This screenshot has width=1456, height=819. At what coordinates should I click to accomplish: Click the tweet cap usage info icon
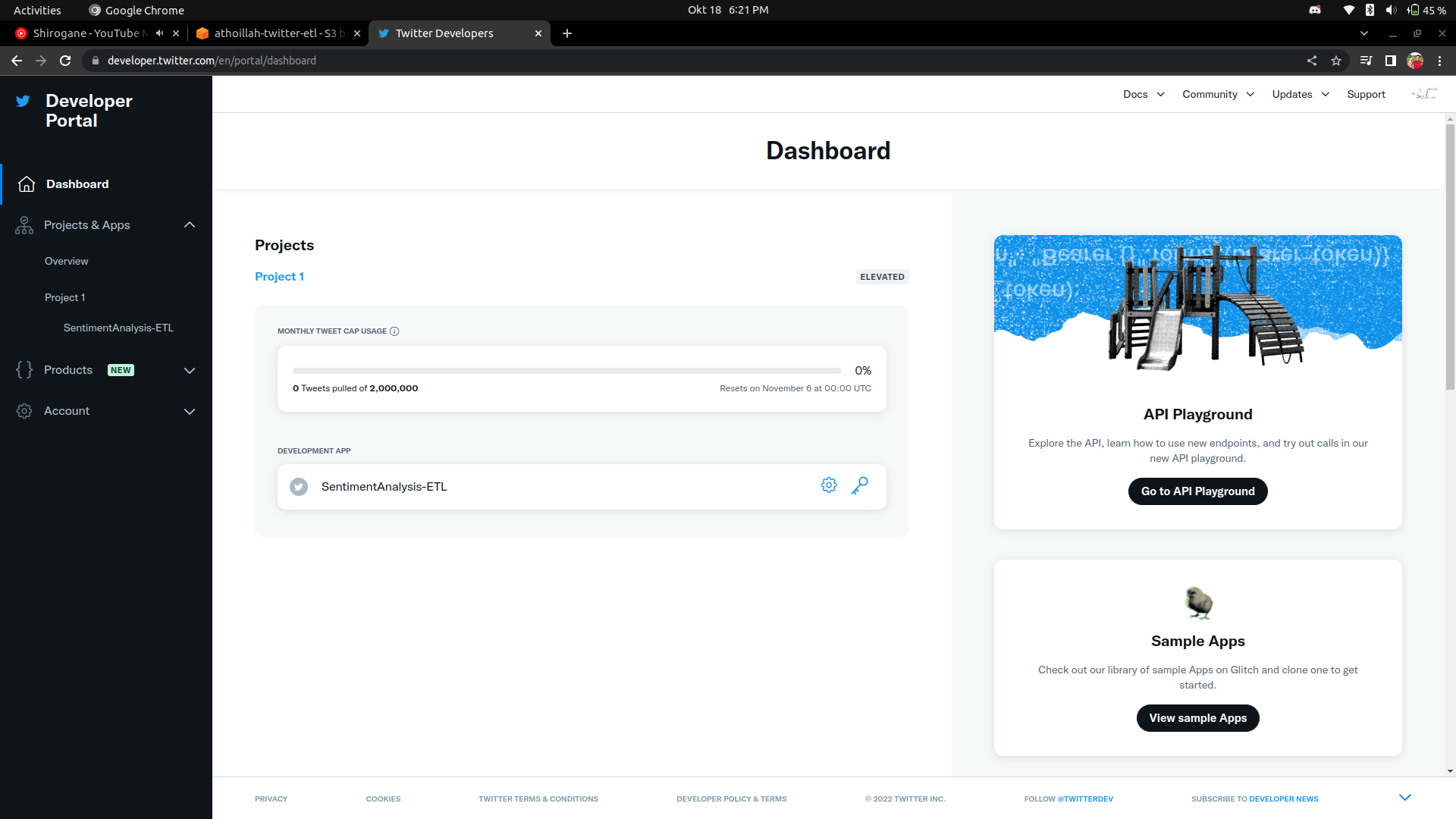[394, 331]
